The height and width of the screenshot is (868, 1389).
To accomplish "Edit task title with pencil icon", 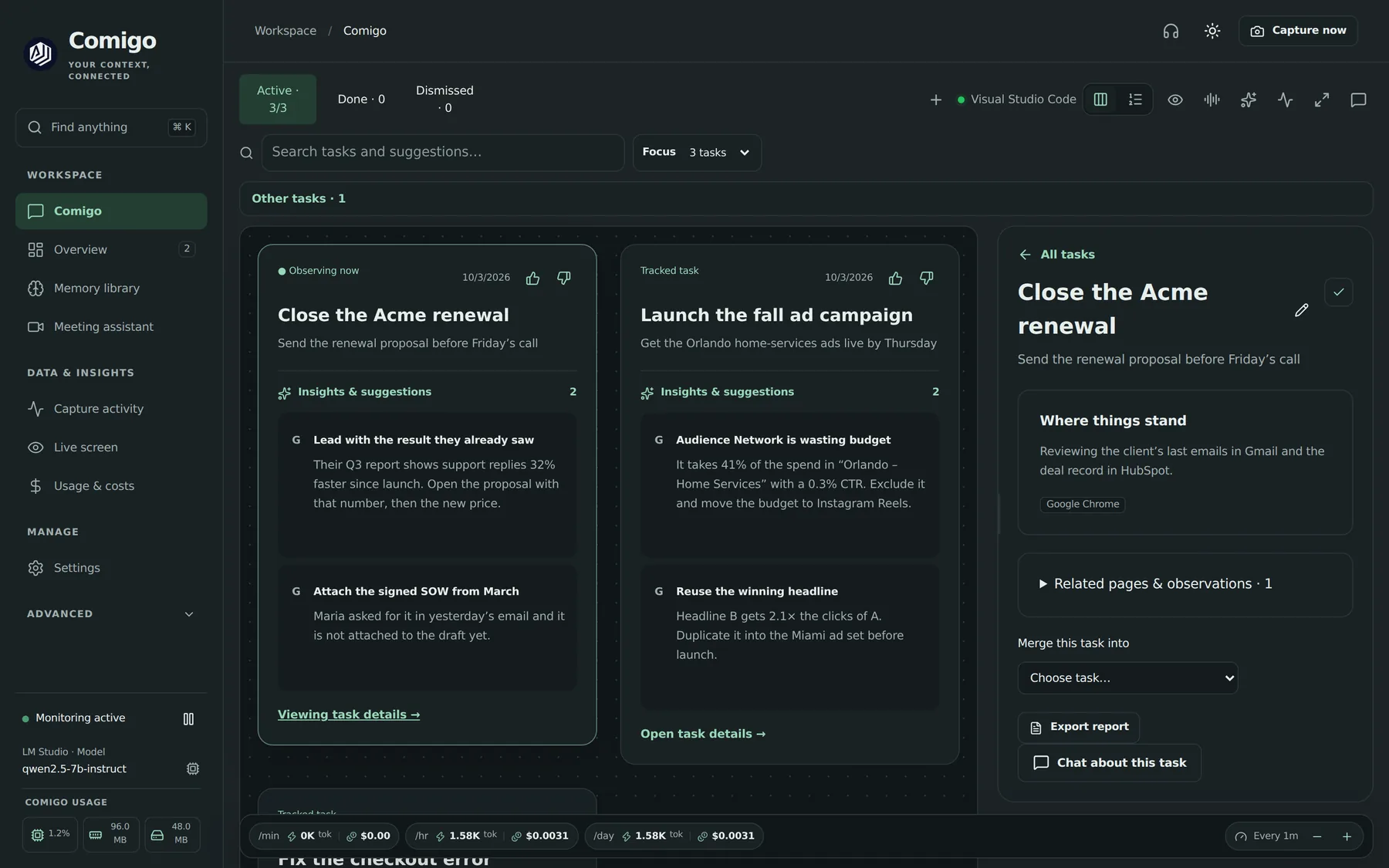I will 1302,310.
